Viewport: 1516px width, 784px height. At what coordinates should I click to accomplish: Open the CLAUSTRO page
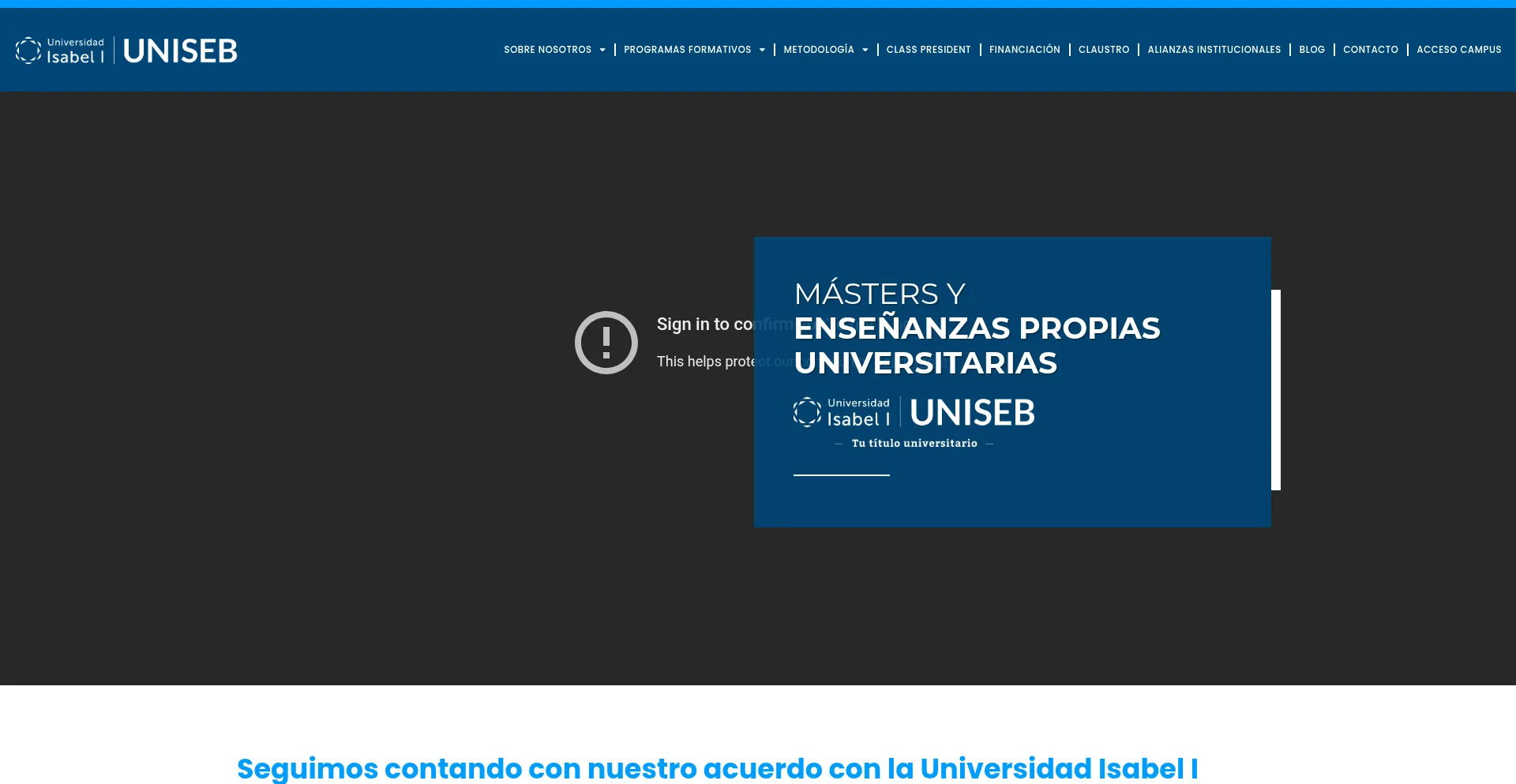[x=1104, y=50]
